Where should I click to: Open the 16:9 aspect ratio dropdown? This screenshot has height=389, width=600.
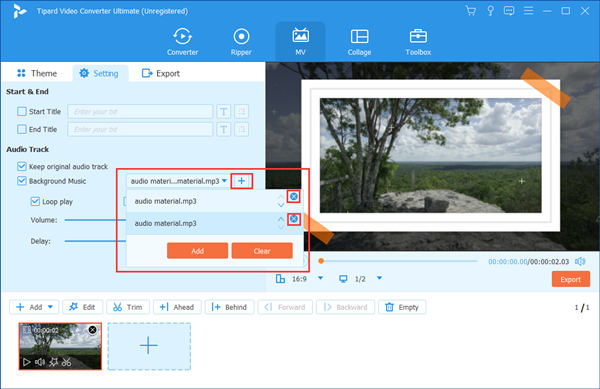[321, 278]
